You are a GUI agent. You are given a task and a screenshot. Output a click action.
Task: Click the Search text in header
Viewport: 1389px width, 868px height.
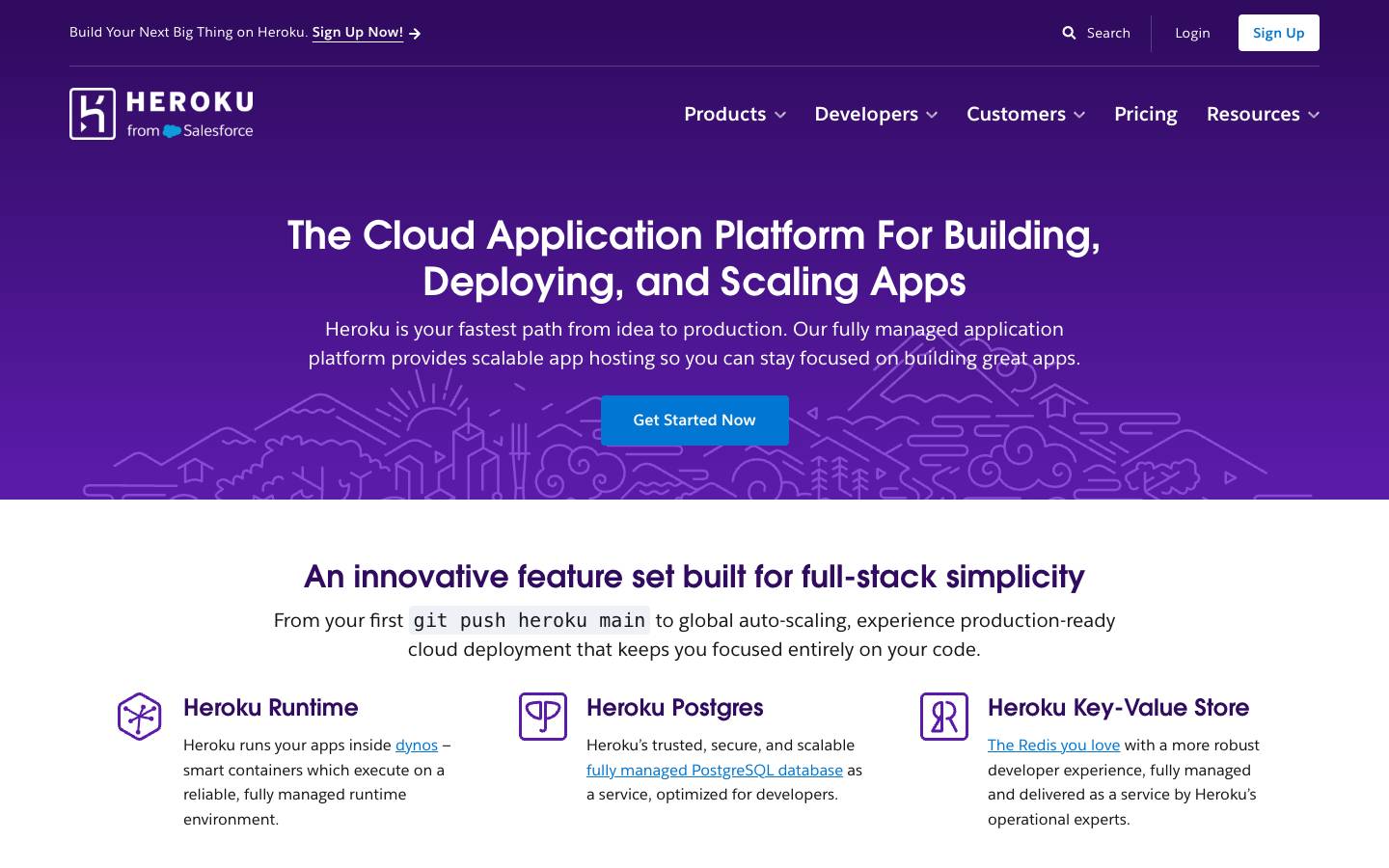[x=1108, y=33]
